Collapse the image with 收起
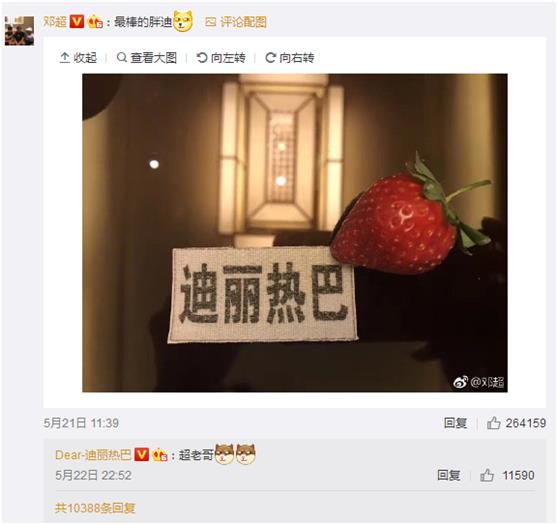 click(78, 57)
